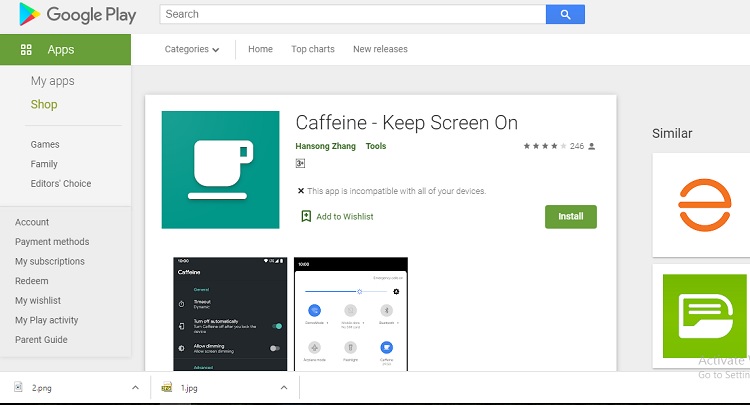Open options arrow for 1.jpg download

pyautogui.click(x=284, y=387)
